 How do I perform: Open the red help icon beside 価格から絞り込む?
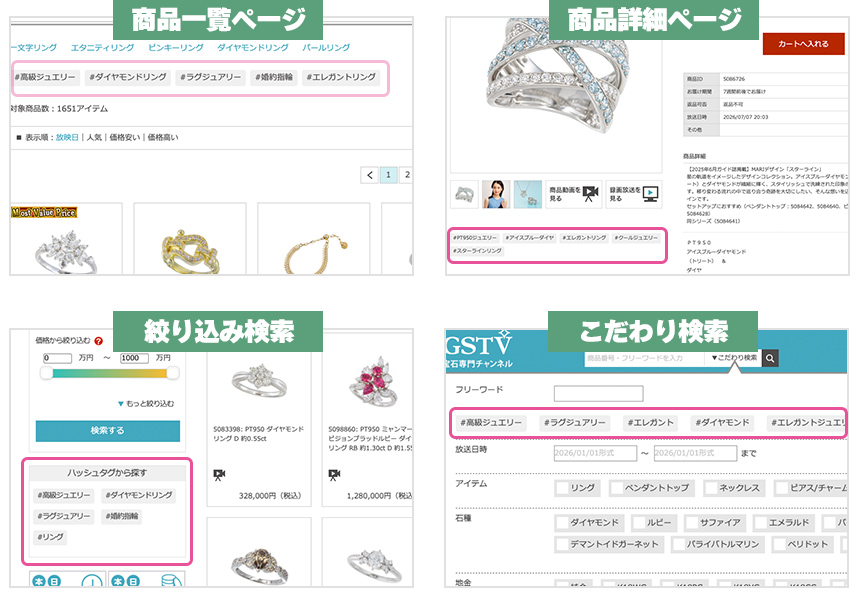point(99,341)
